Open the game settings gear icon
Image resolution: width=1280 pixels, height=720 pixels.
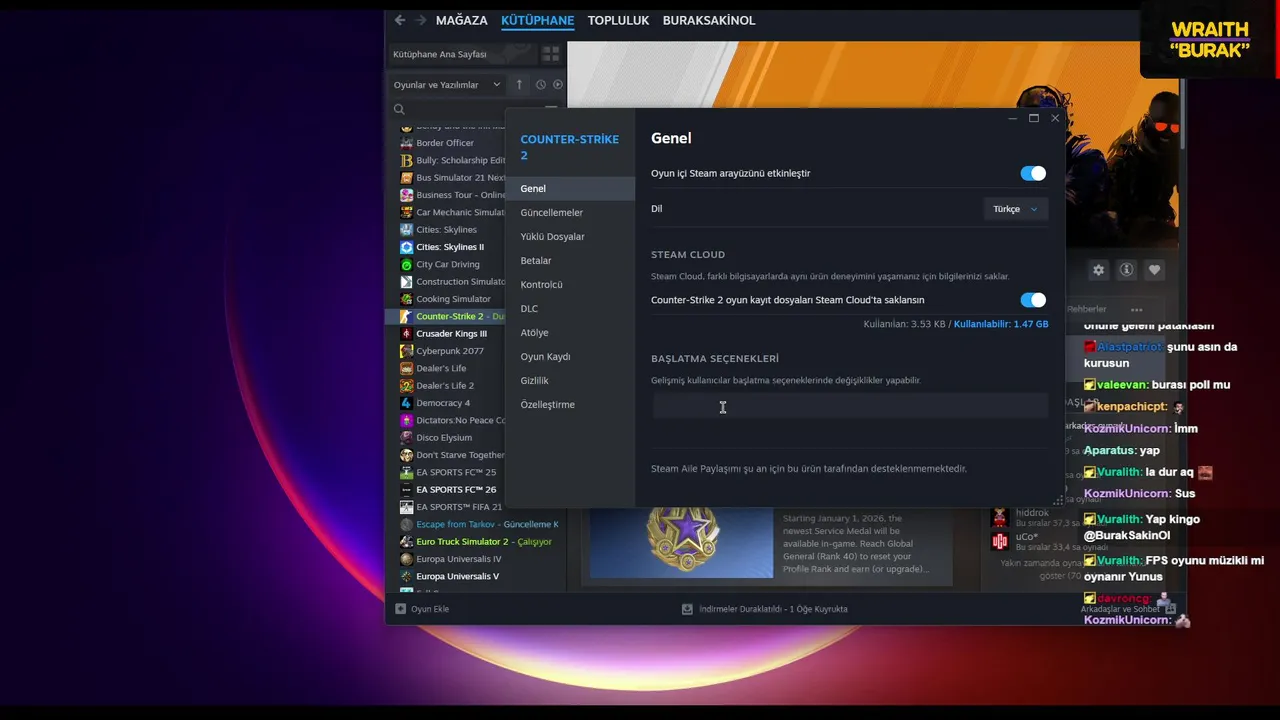[x=1099, y=270]
